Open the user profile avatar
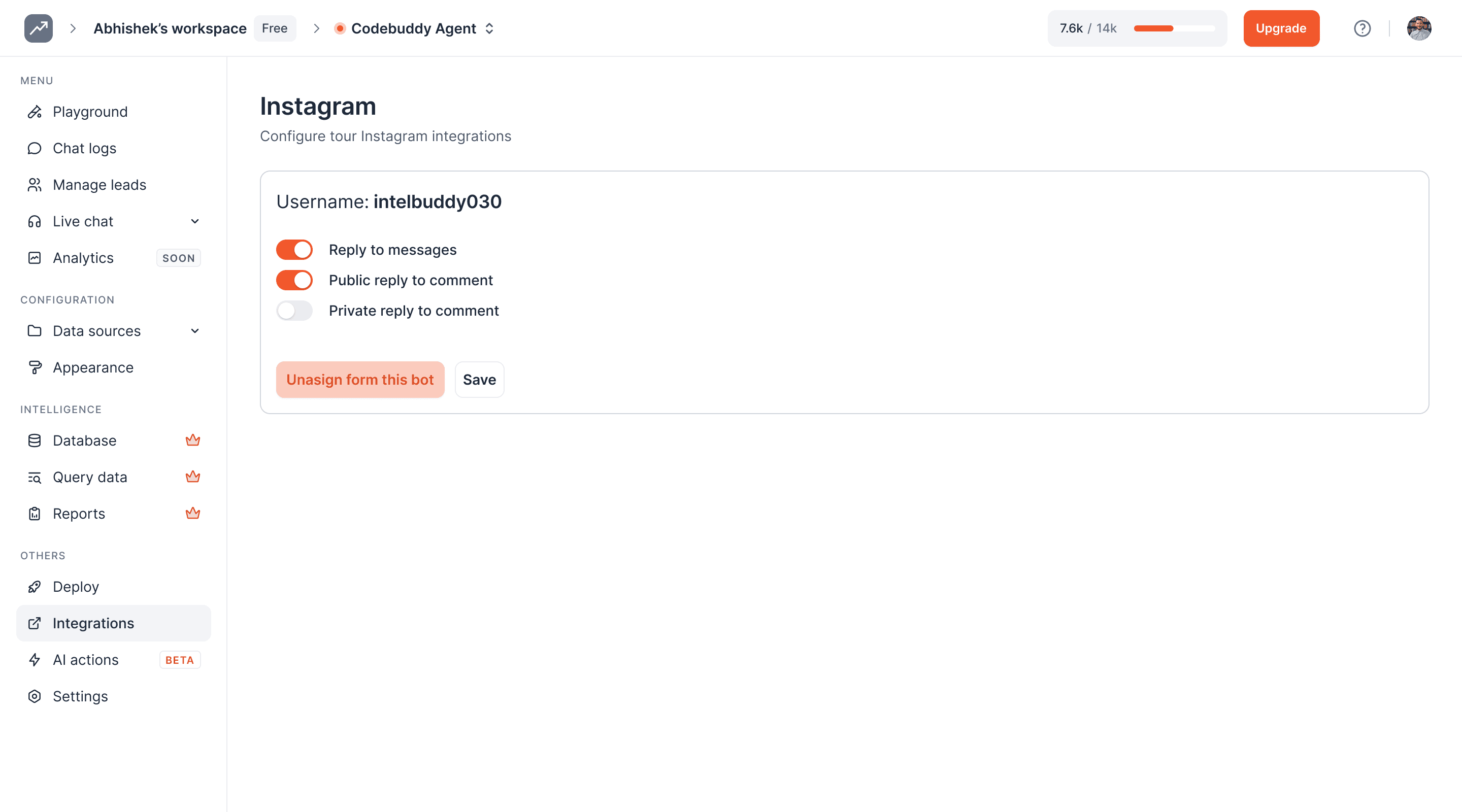 (1418, 28)
